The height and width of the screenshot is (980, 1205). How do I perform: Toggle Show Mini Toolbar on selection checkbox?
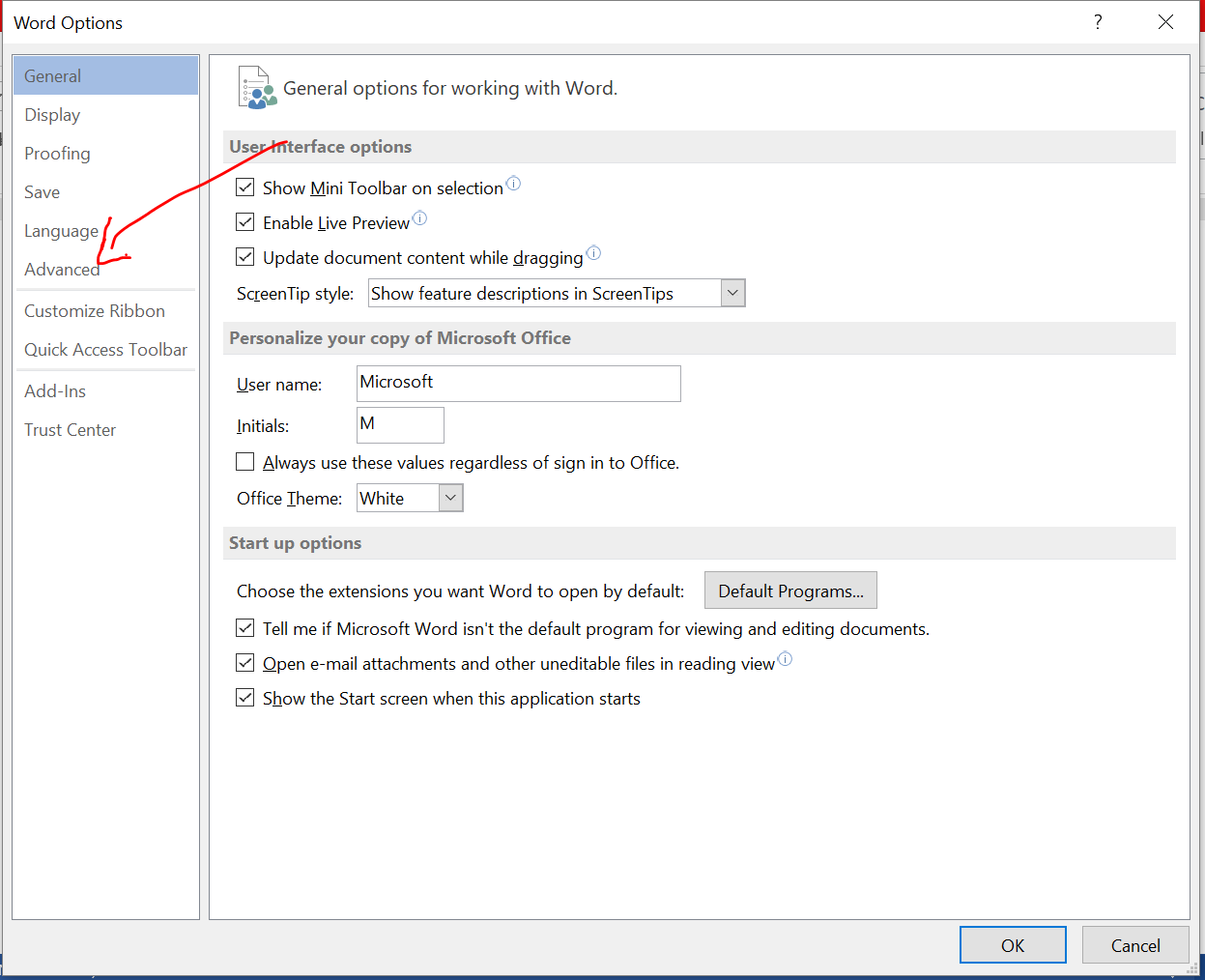(245, 187)
